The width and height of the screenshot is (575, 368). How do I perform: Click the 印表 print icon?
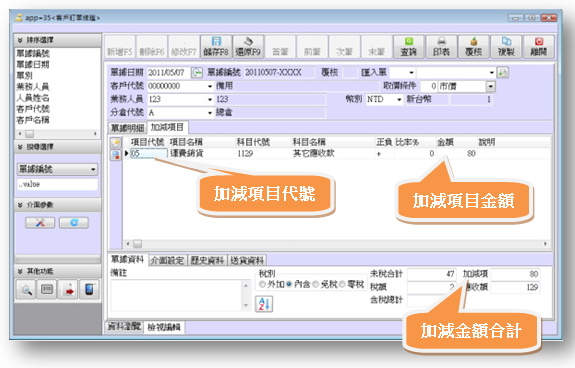point(441,47)
